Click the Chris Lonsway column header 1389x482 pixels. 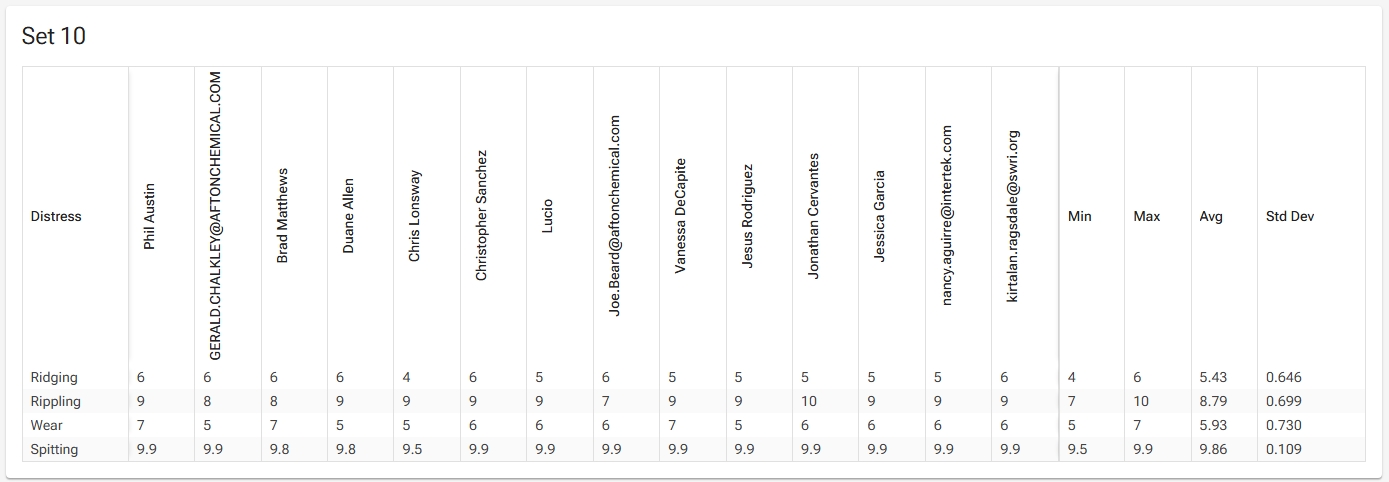point(415,216)
